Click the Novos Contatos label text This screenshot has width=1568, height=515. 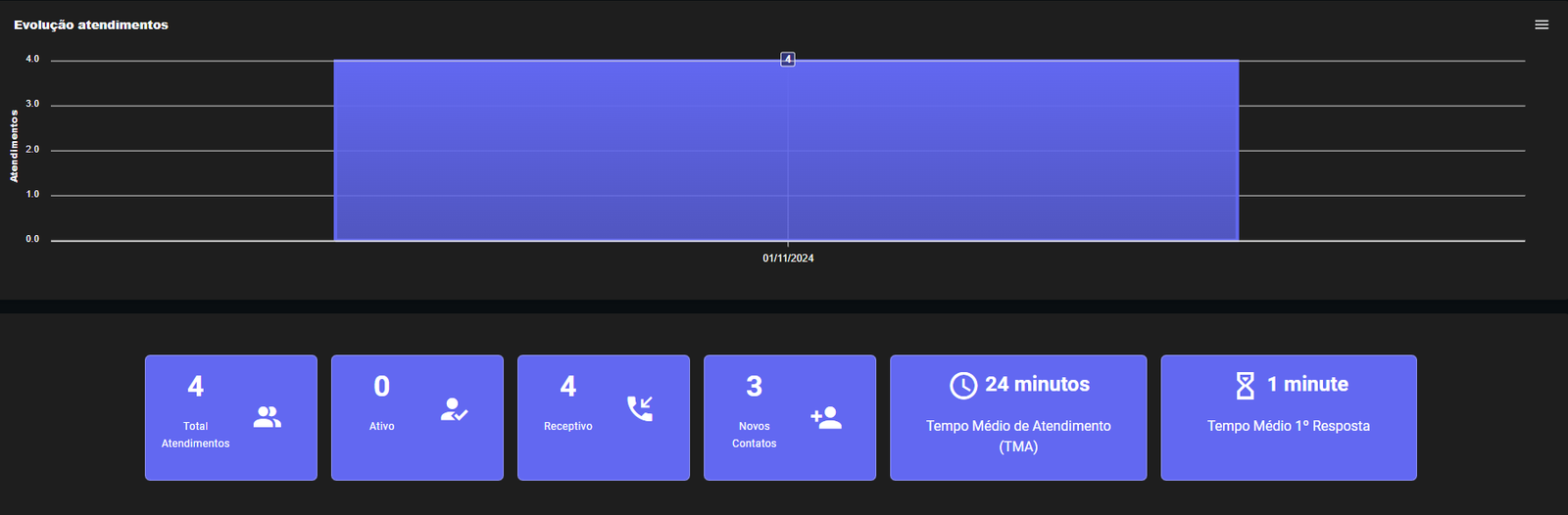[754, 435]
